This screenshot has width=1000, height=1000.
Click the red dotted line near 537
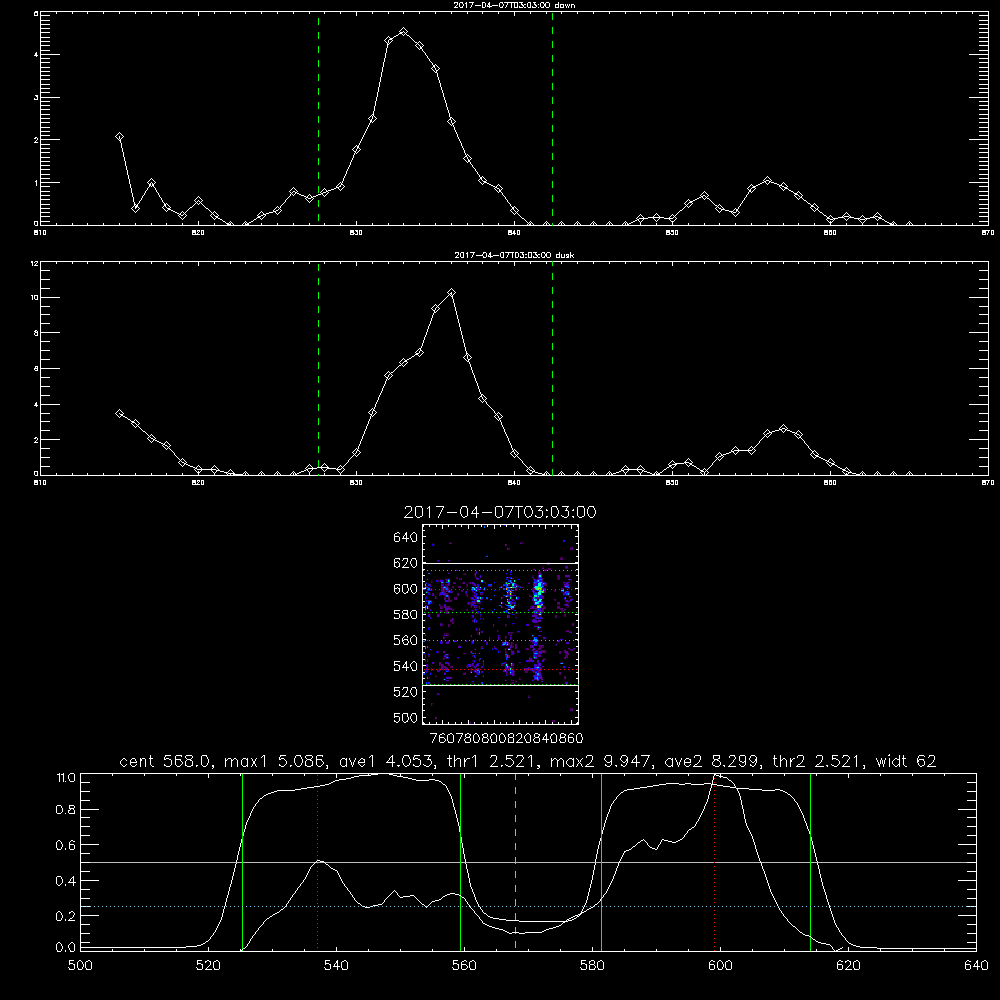[x=318, y=862]
